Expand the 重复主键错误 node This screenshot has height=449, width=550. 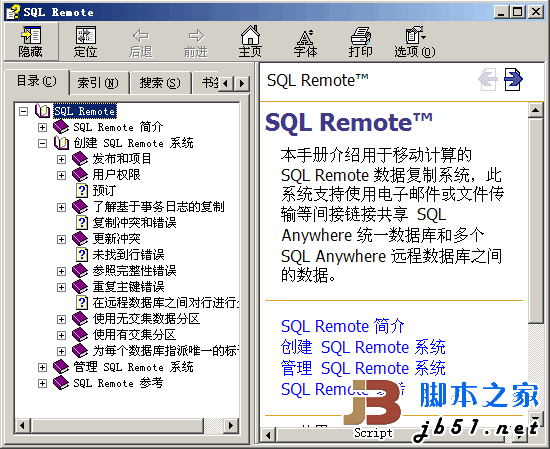click(x=61, y=287)
